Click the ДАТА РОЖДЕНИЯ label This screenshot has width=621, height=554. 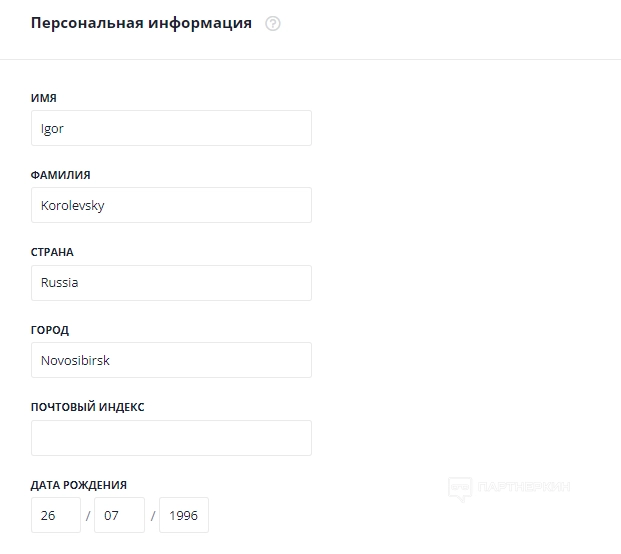pos(79,485)
